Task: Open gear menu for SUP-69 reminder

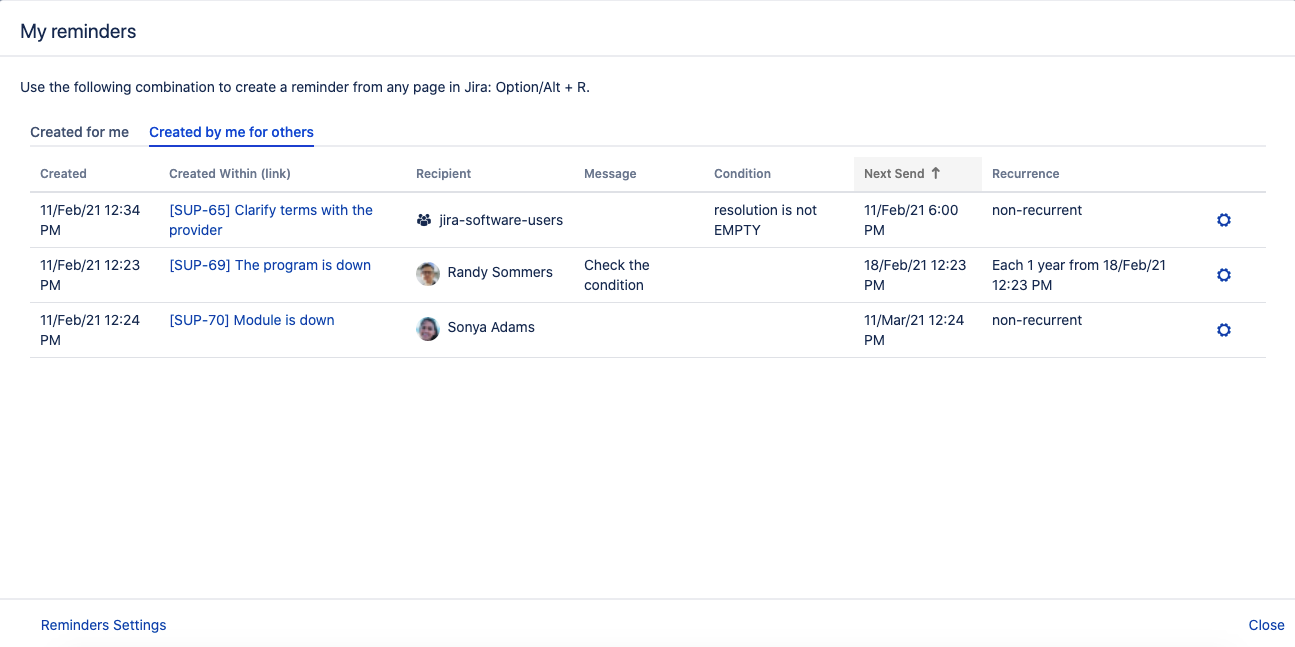Action: click(1223, 275)
